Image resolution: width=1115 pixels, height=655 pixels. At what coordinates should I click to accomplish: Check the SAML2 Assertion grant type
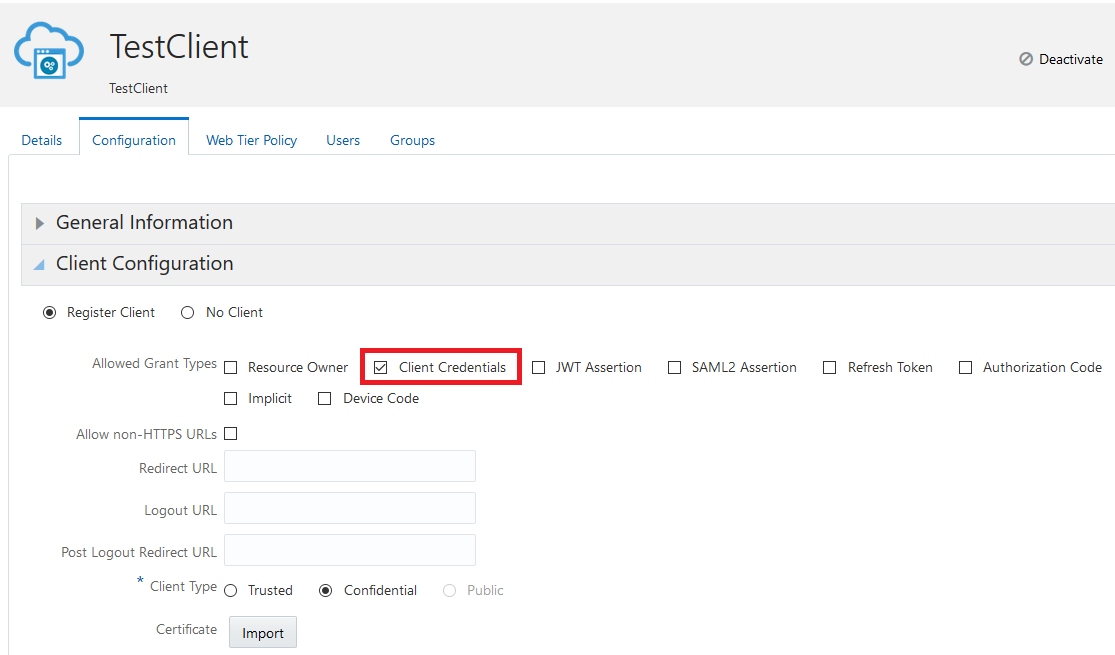674,367
